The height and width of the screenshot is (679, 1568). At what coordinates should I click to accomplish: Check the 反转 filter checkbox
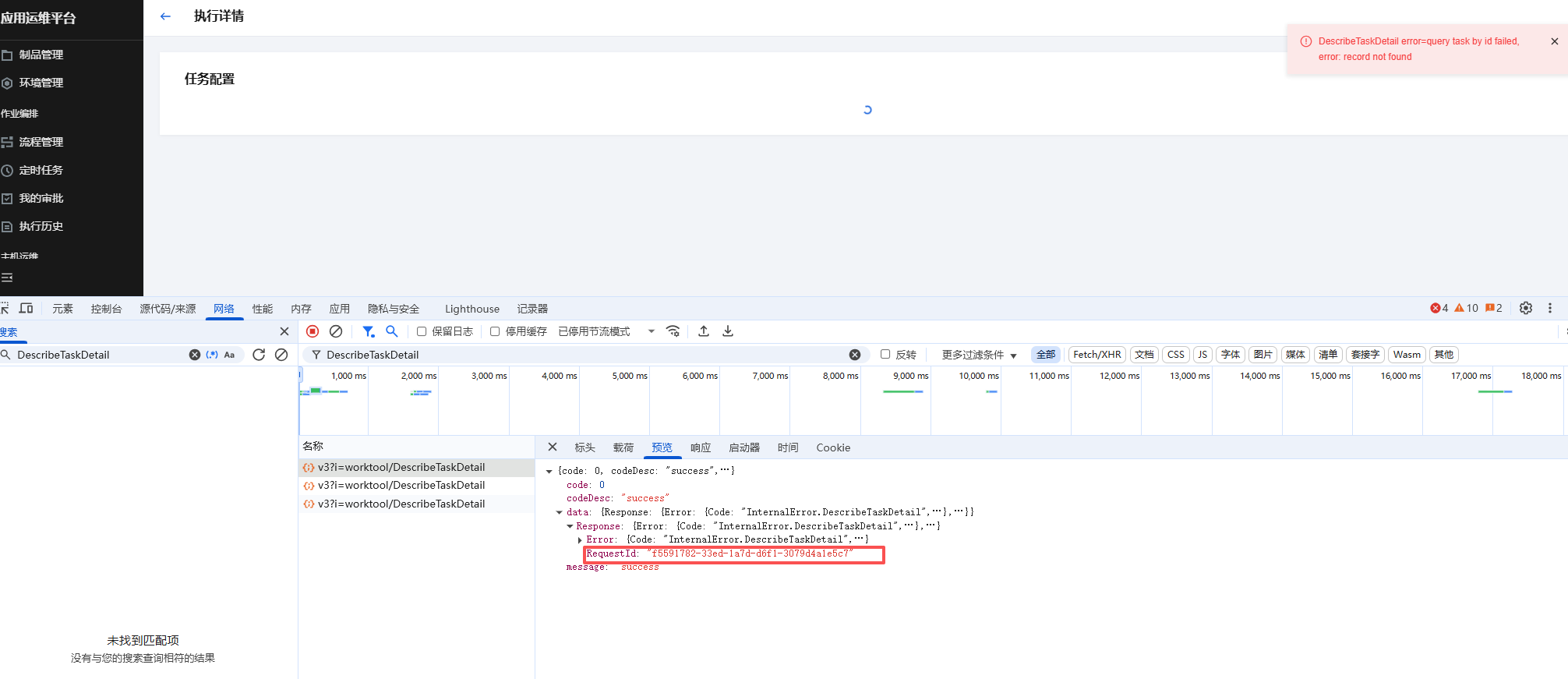[885, 354]
